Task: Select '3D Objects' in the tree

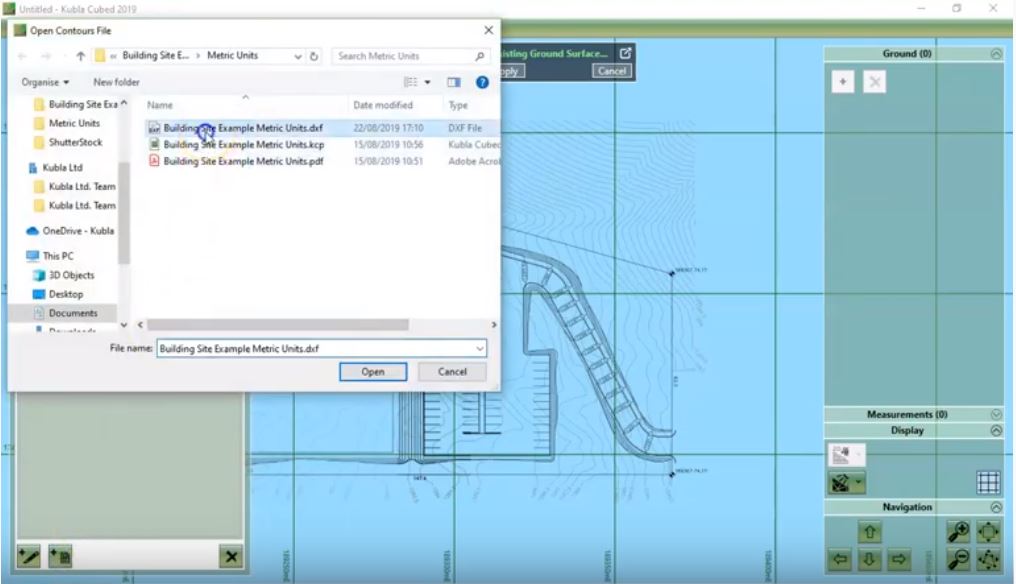Action: (x=64, y=275)
